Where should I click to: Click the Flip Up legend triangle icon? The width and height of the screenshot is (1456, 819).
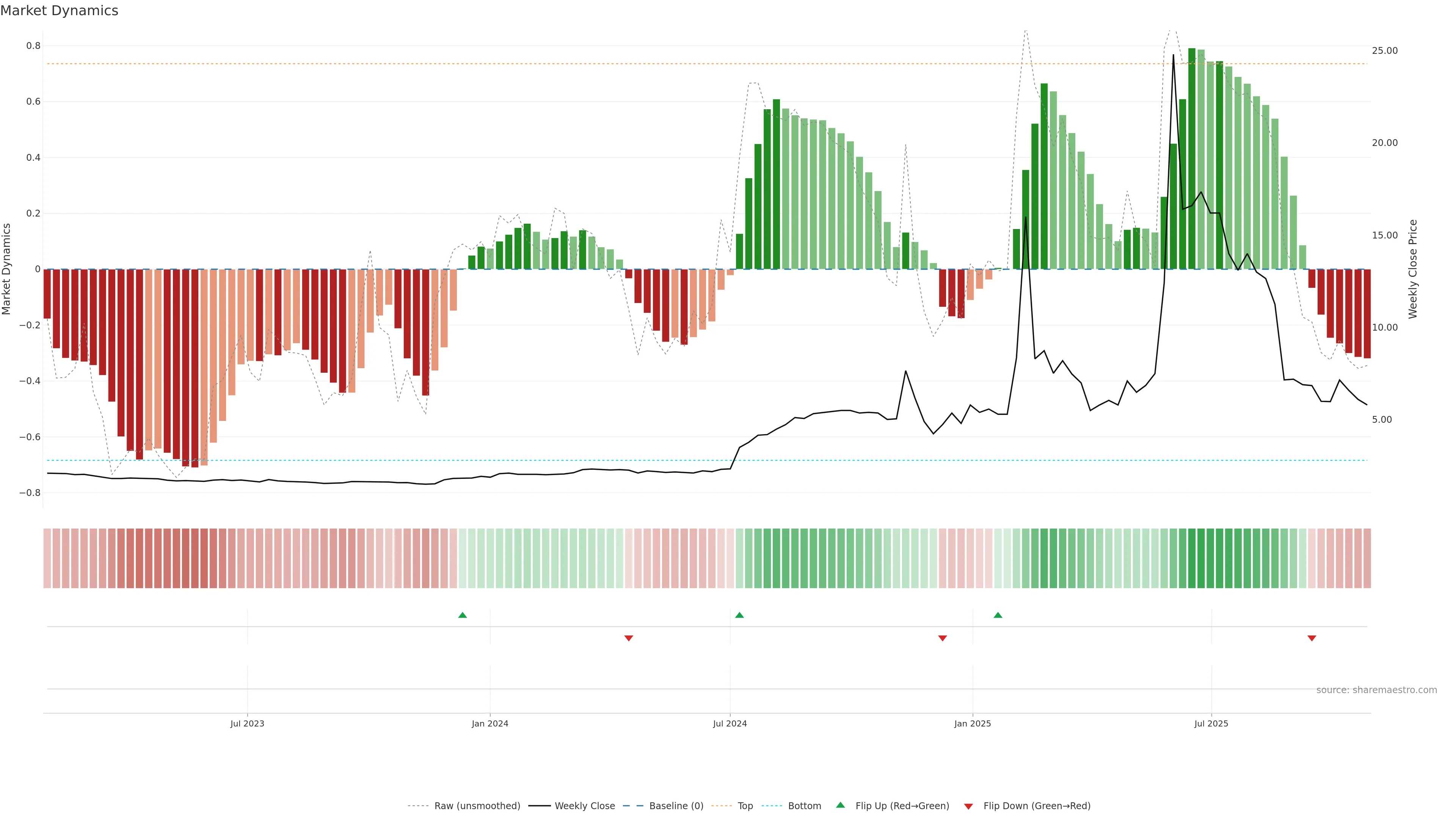coord(840,805)
